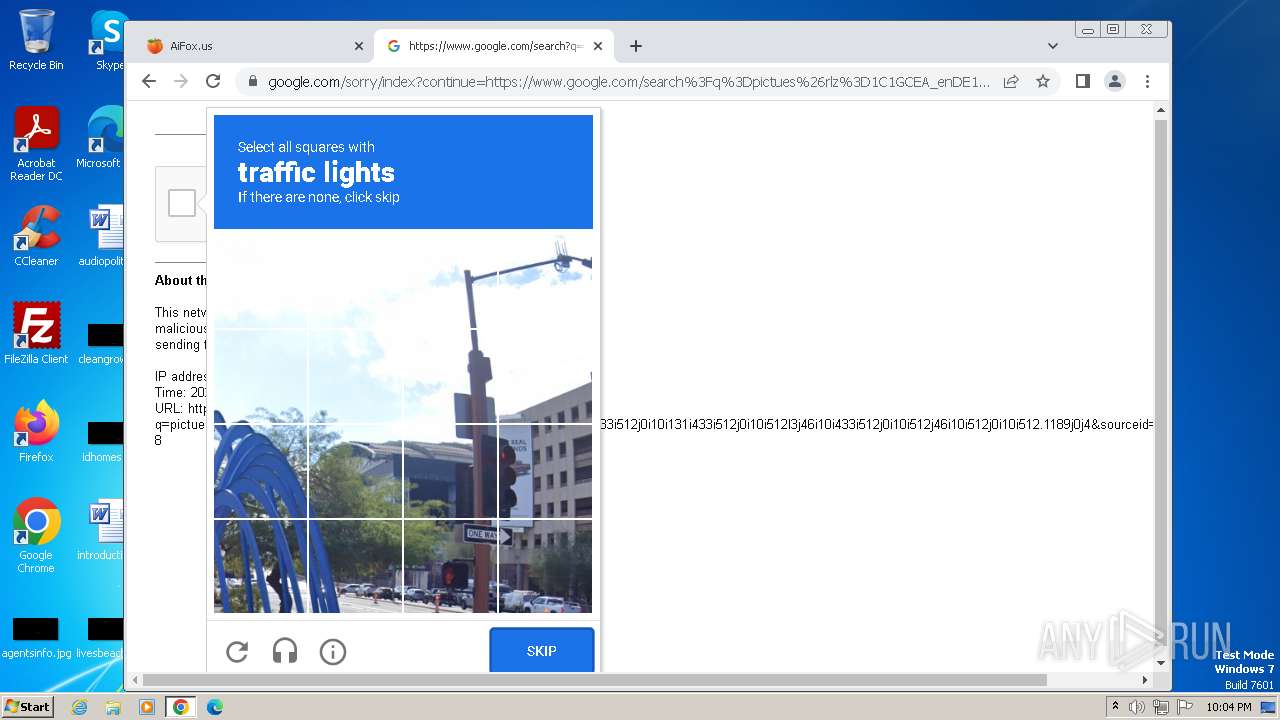Reload the Chrome page

pyautogui.click(x=213, y=81)
